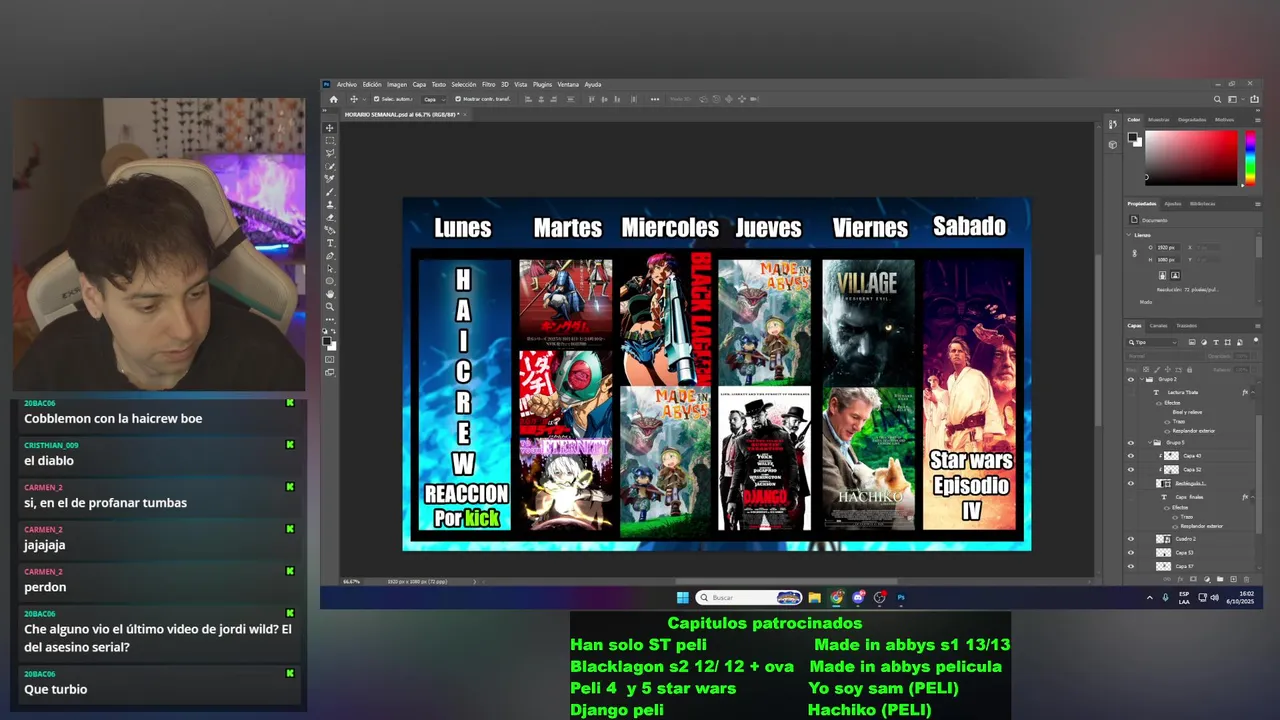Hide the Grupo 5 layer group
The height and width of the screenshot is (720, 1280).
coord(1131,443)
